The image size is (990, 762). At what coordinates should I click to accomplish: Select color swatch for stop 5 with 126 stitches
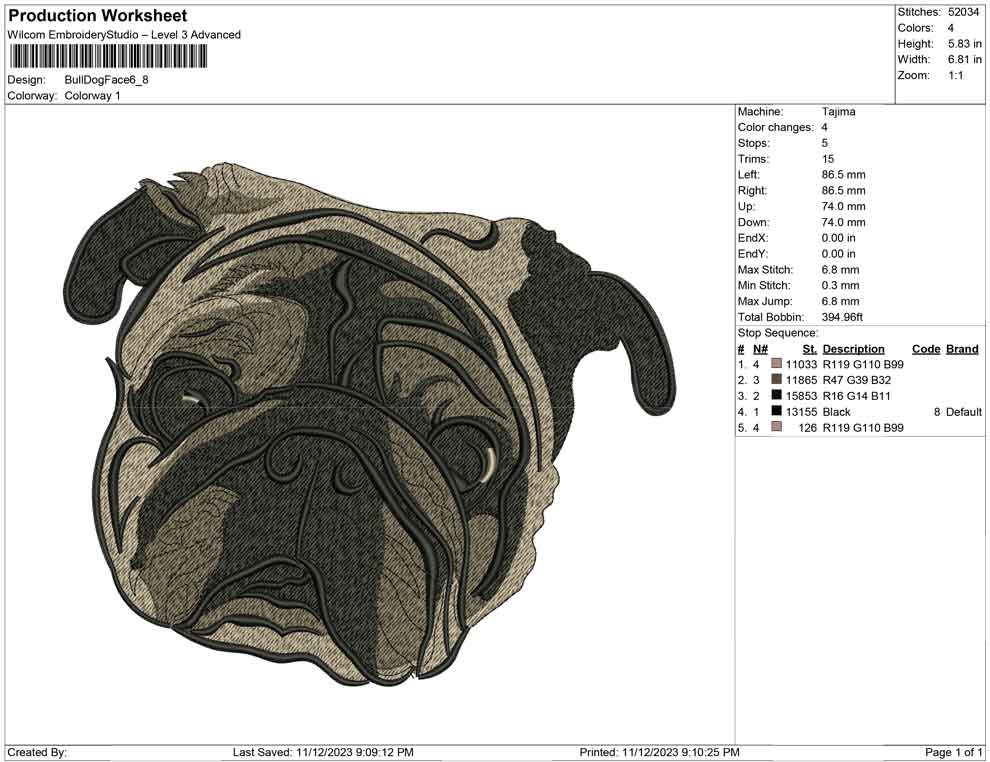click(777, 427)
